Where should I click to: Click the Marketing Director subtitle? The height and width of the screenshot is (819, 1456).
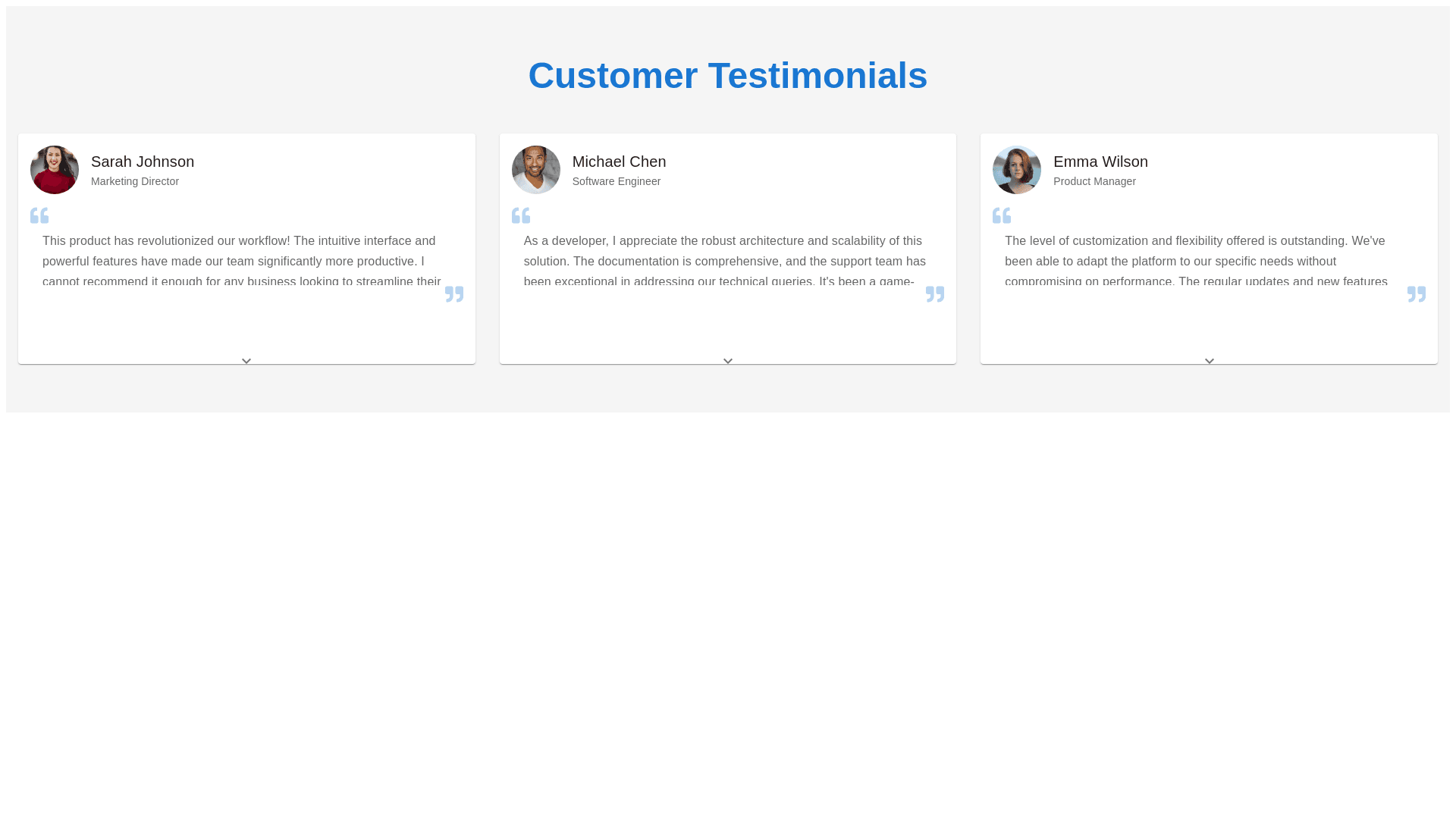pos(135,181)
